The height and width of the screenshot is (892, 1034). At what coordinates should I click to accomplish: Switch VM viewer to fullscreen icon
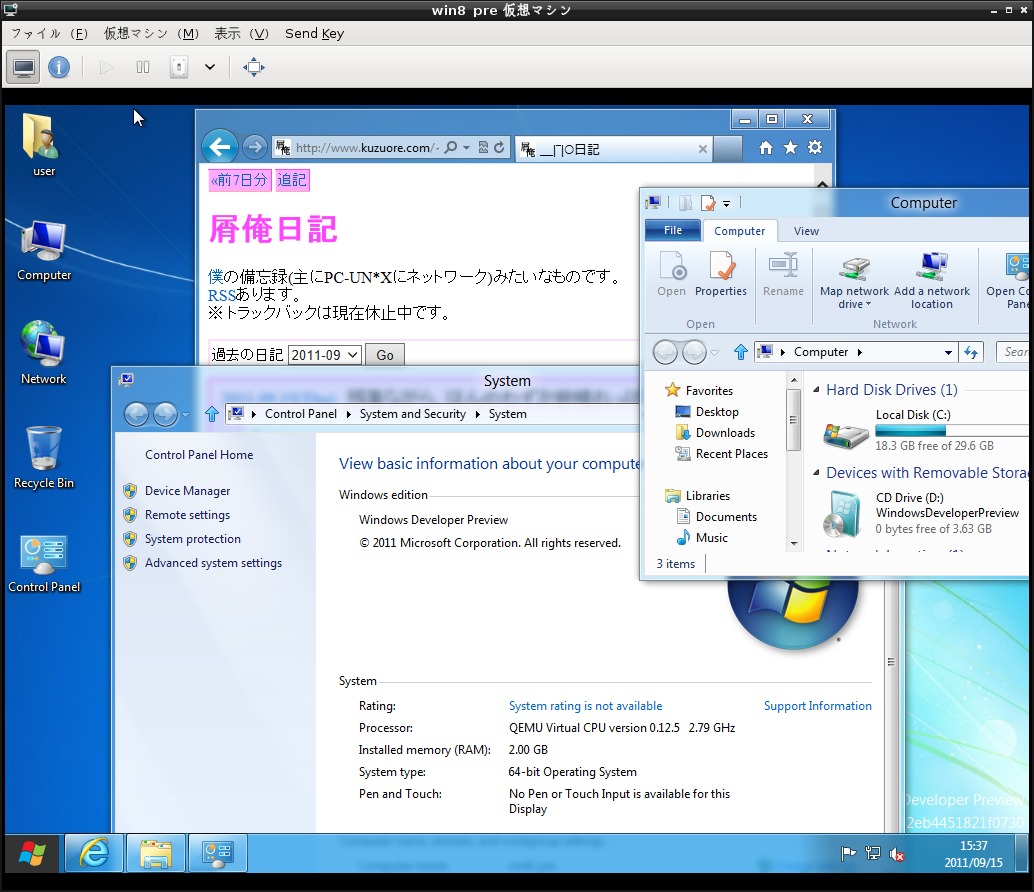(254, 67)
